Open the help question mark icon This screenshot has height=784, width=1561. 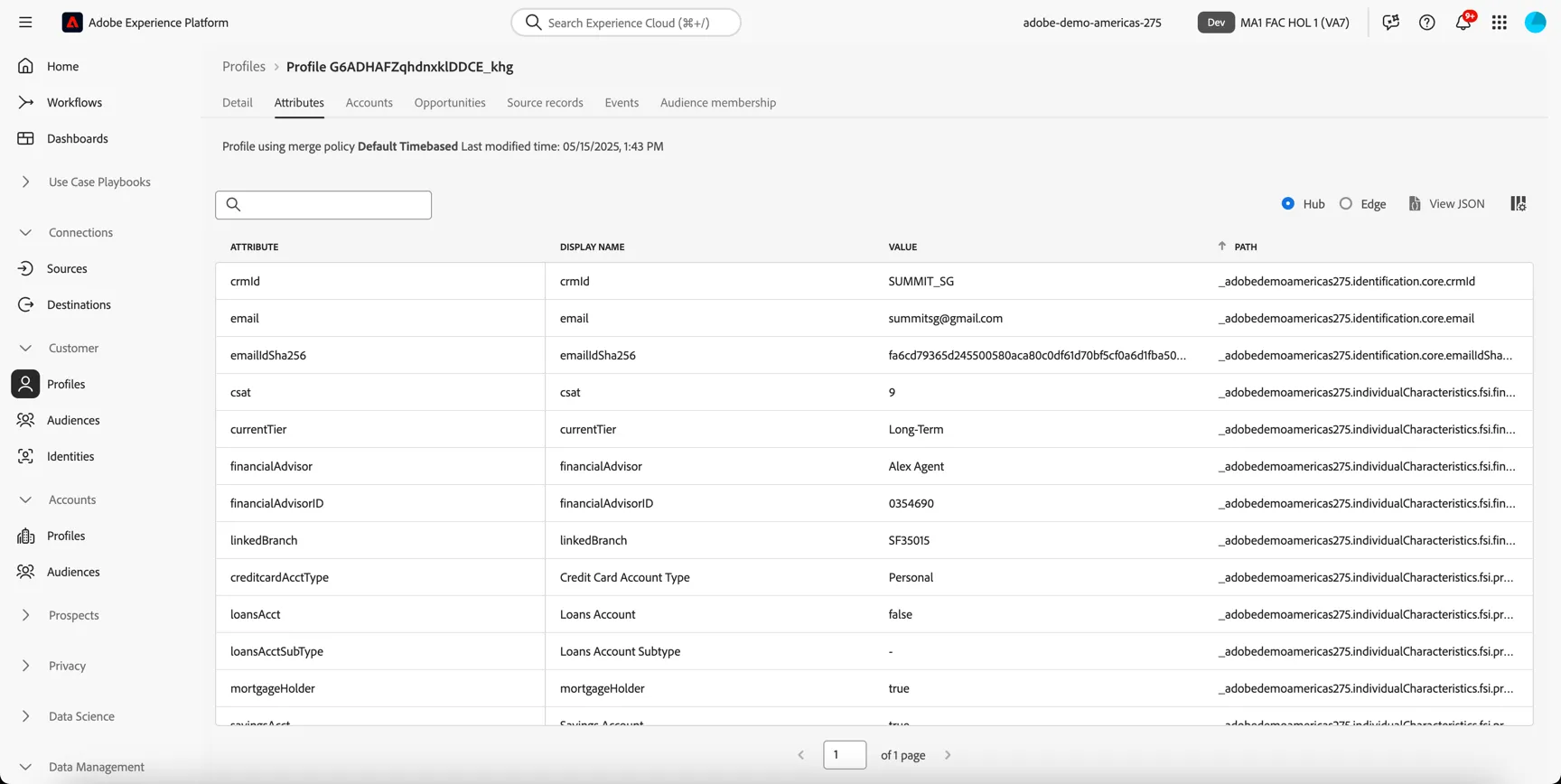(x=1427, y=23)
